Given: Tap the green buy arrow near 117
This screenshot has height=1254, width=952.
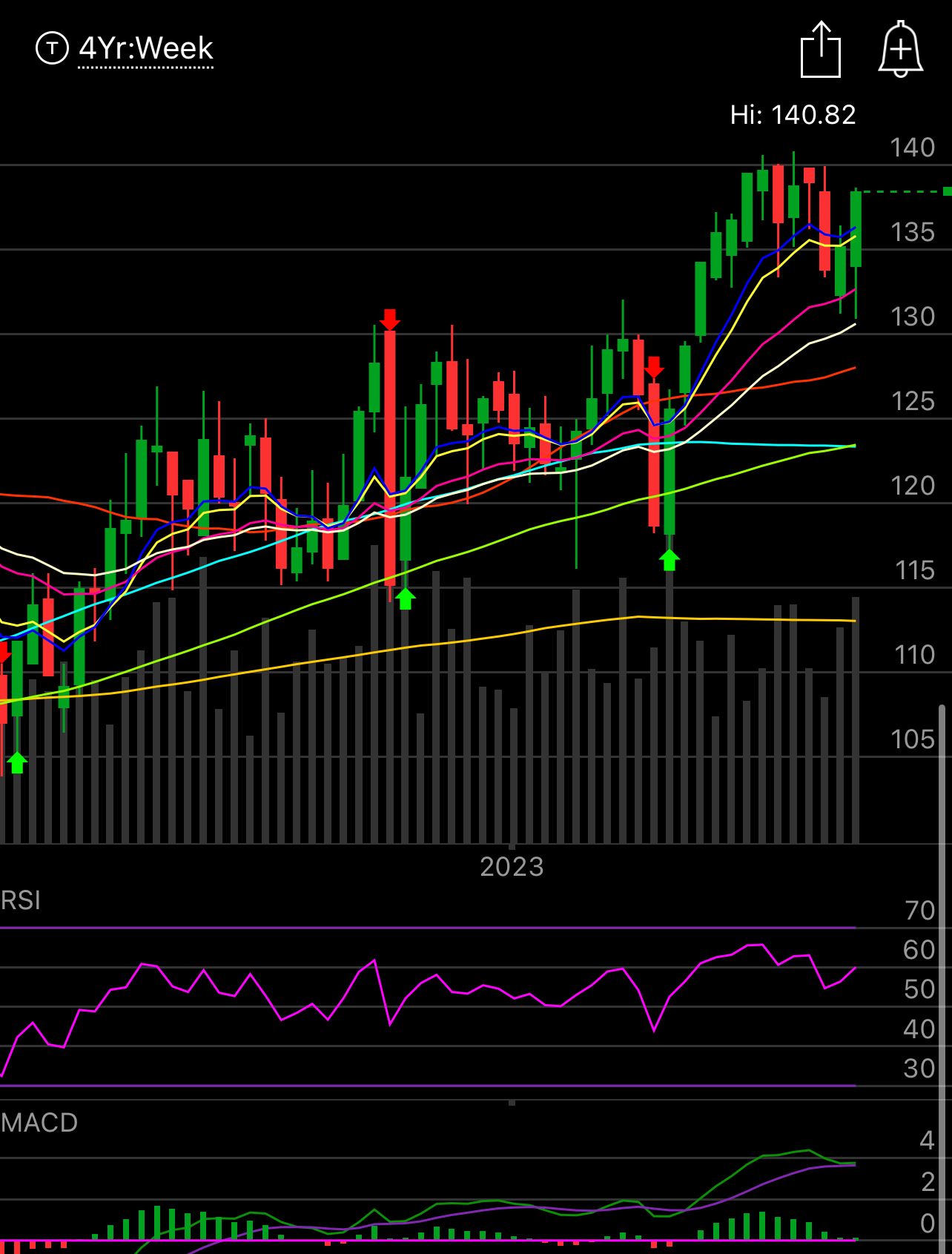Looking at the screenshot, I should [670, 560].
